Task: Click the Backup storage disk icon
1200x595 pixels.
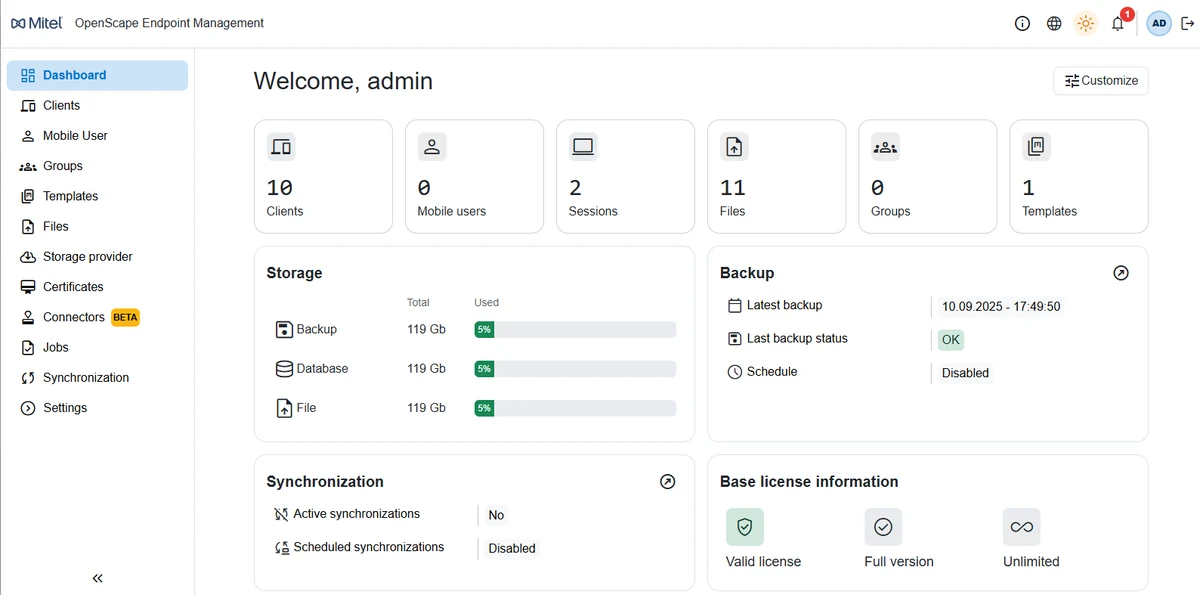Action: [284, 330]
